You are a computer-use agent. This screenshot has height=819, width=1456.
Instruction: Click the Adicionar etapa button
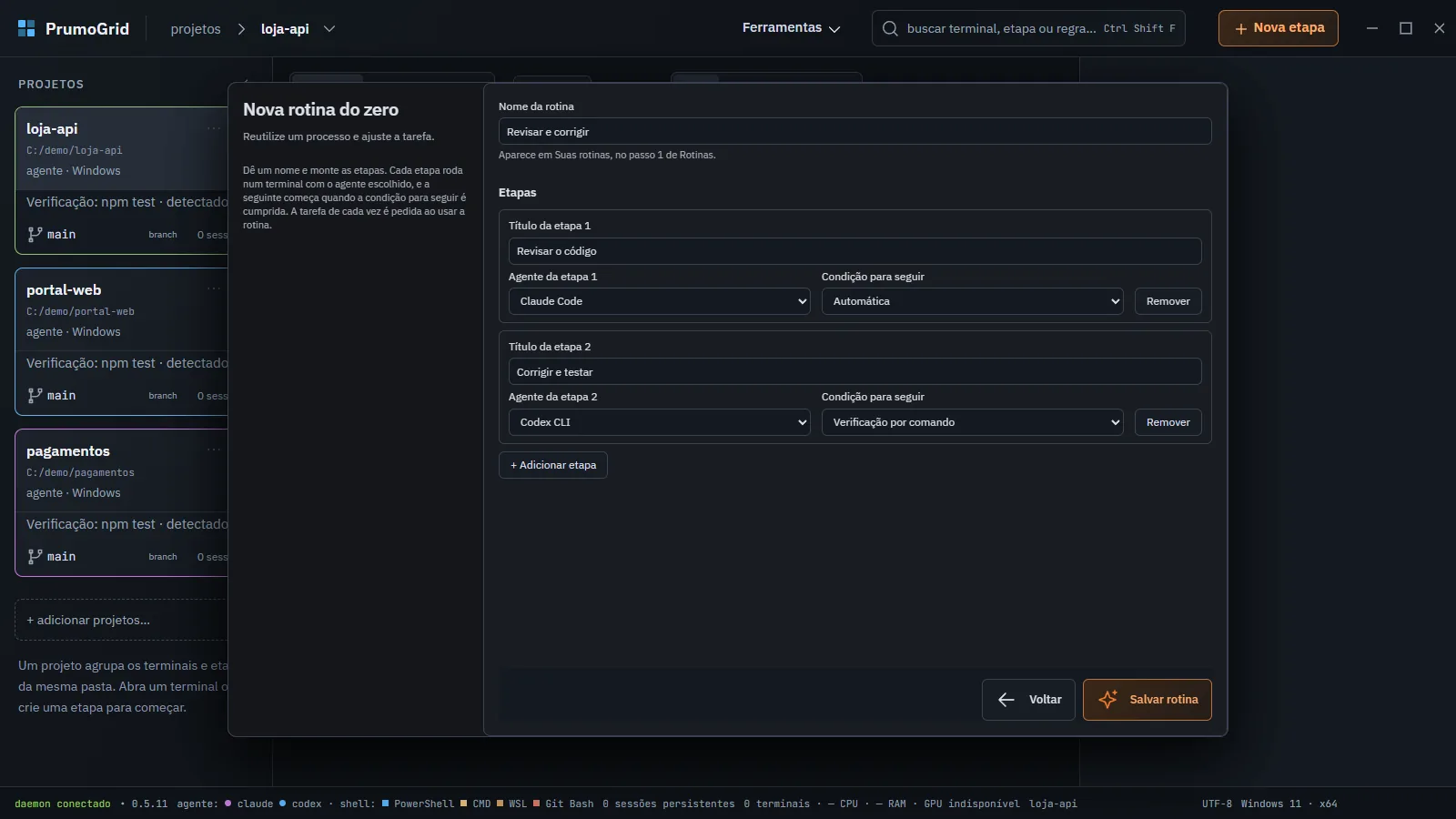(x=553, y=465)
